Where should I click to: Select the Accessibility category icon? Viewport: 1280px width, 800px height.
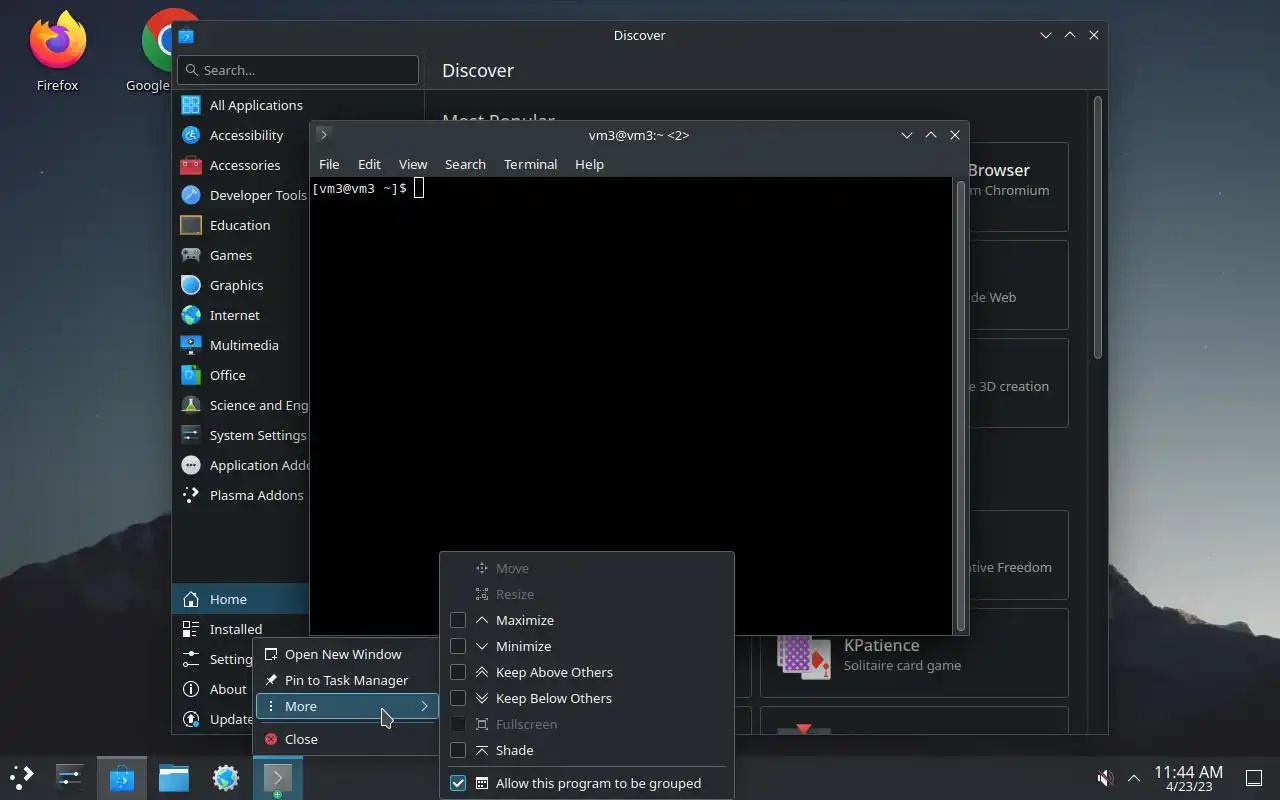(x=191, y=135)
